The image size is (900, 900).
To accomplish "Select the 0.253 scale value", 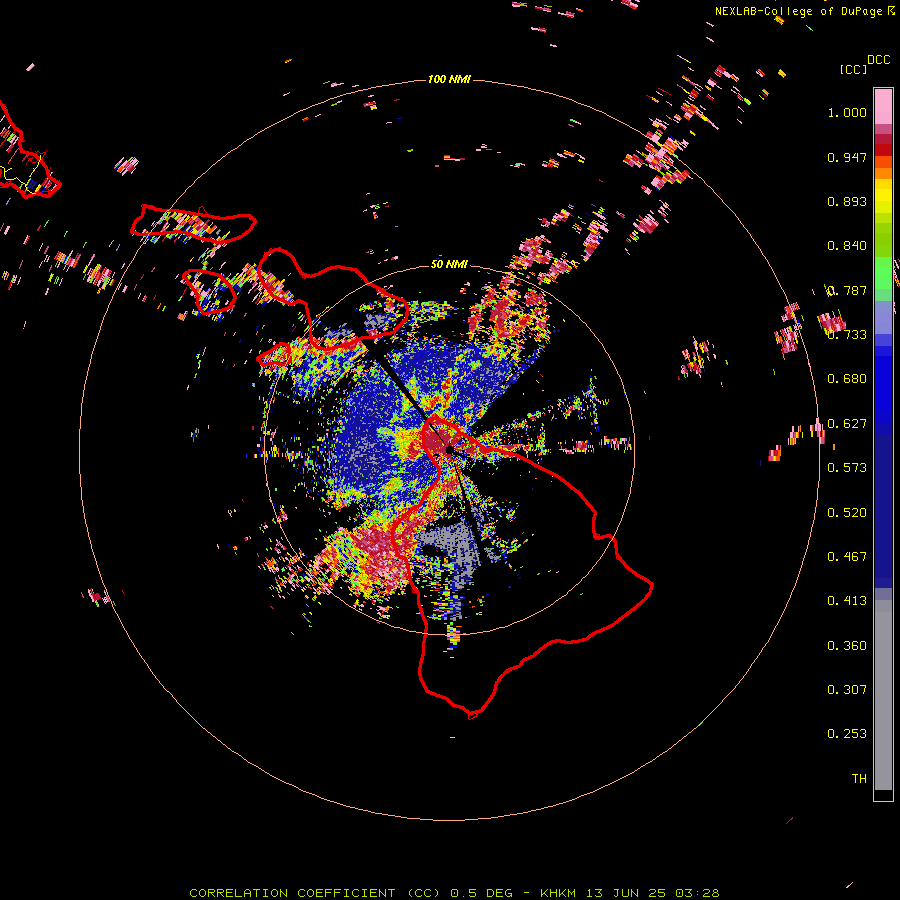I will (x=847, y=734).
